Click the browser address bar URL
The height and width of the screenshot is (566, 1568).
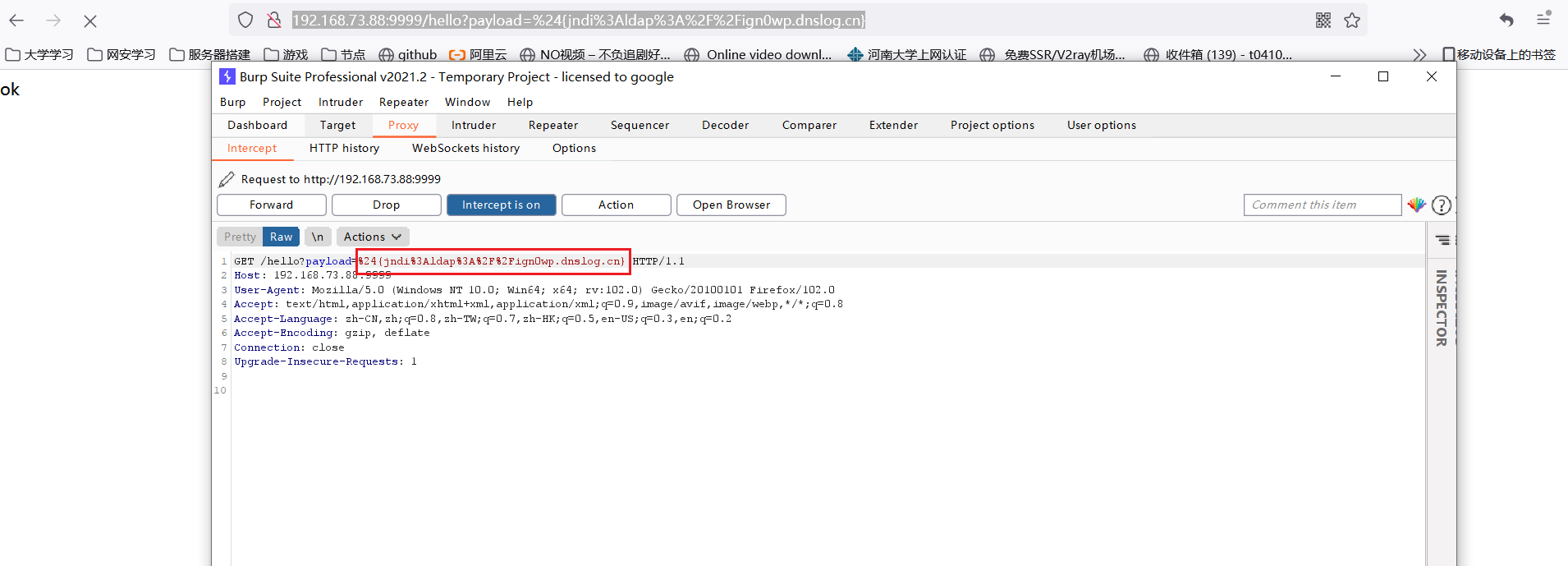579,20
